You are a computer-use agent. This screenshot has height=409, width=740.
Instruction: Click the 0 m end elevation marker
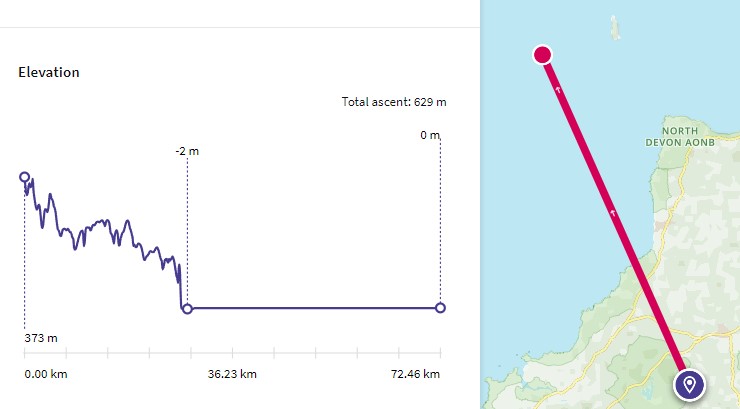[440, 308]
